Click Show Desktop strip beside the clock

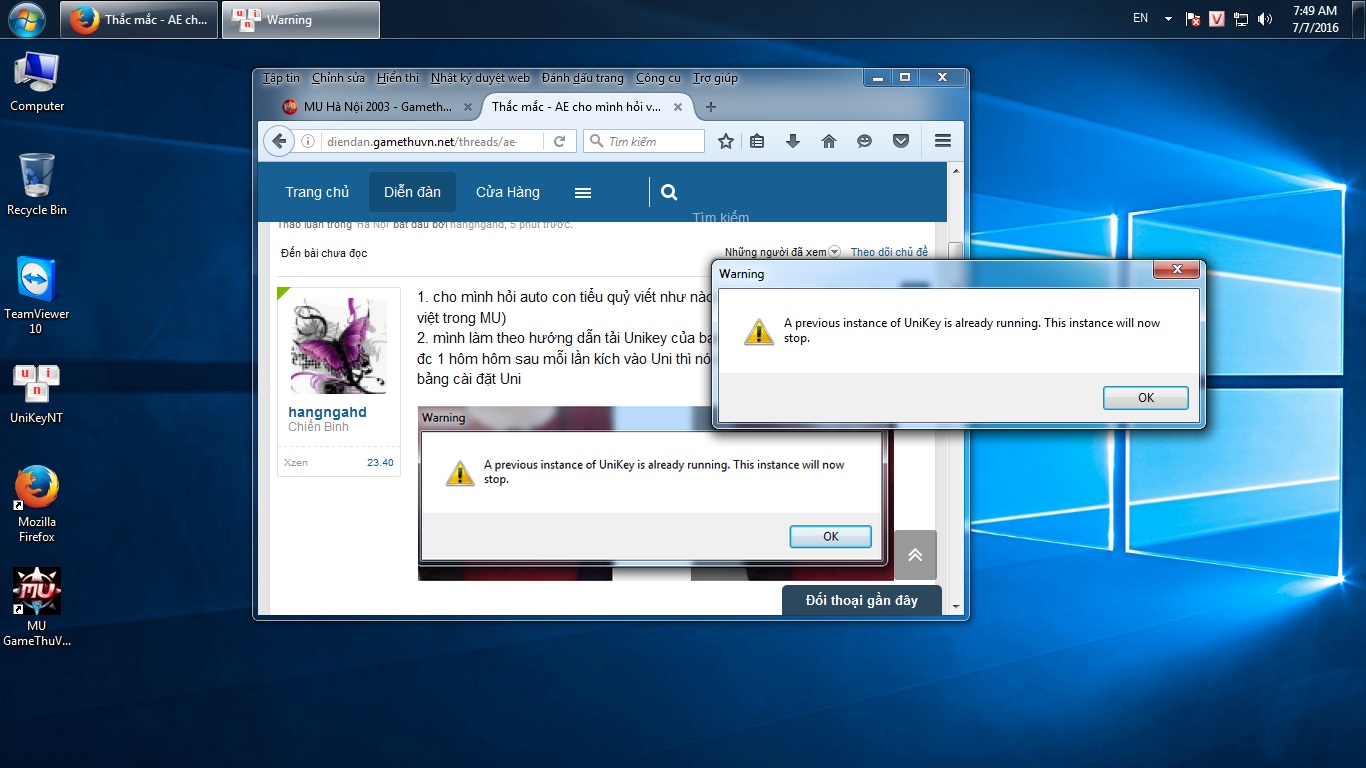click(1359, 19)
